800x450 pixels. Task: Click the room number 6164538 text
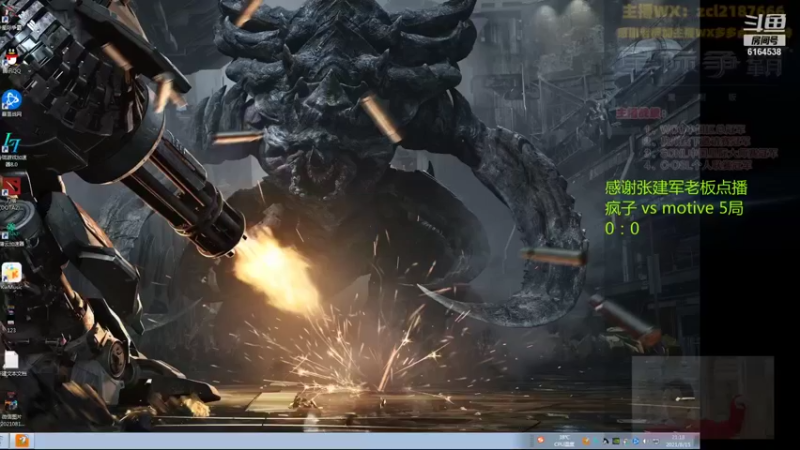[764, 52]
